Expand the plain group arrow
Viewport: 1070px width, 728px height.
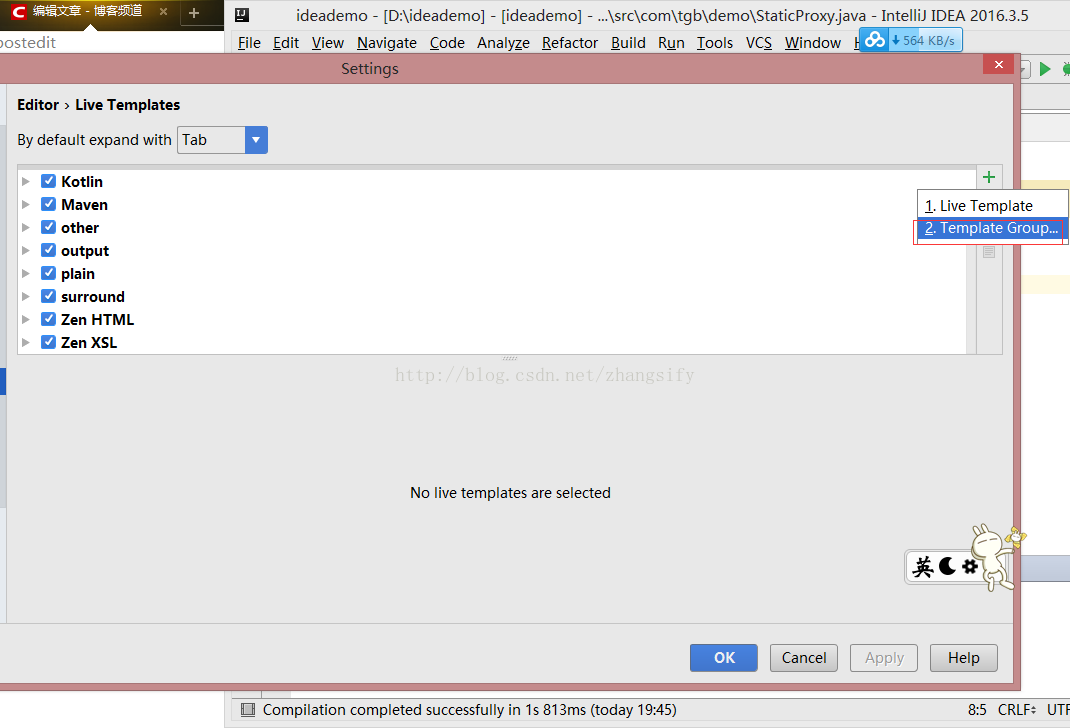[x=26, y=274]
